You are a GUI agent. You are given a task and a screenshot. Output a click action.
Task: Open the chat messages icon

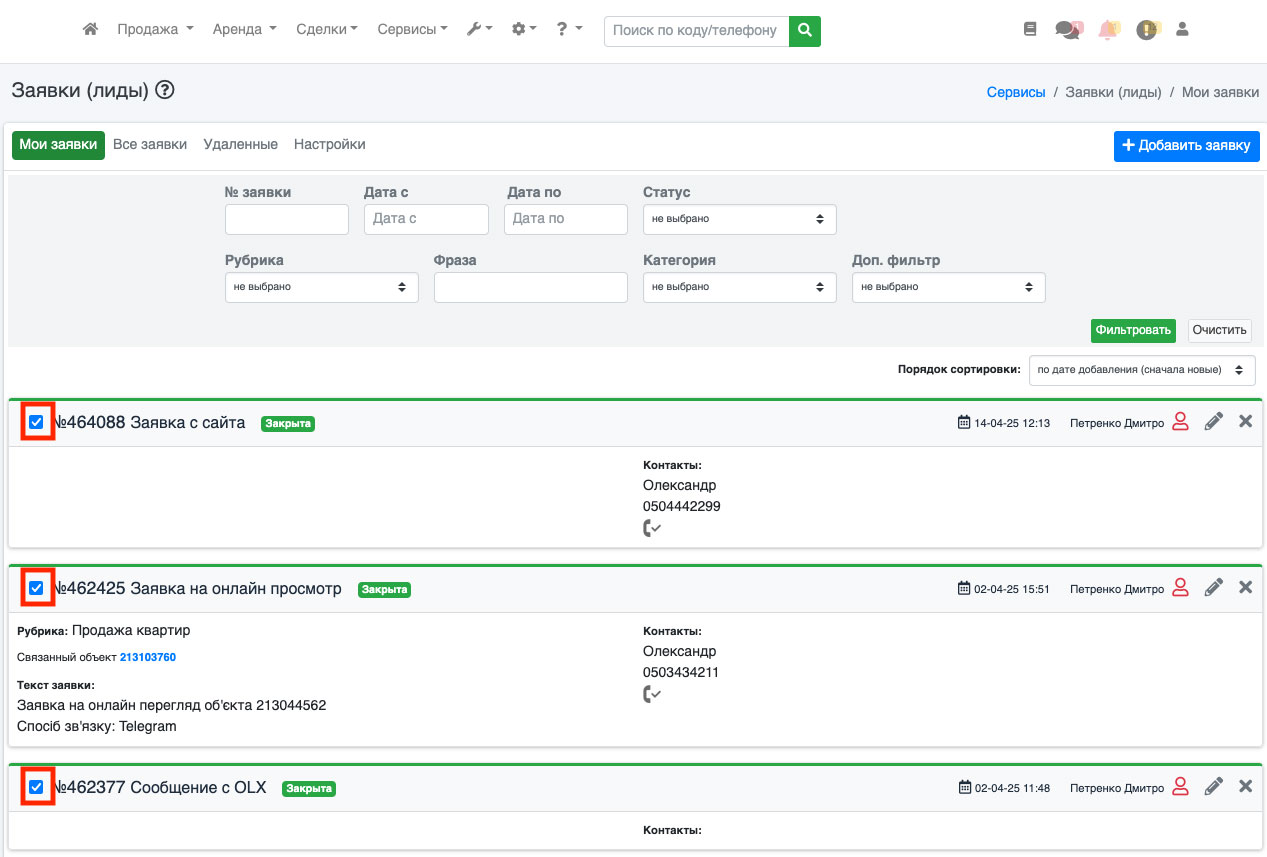point(1067,30)
